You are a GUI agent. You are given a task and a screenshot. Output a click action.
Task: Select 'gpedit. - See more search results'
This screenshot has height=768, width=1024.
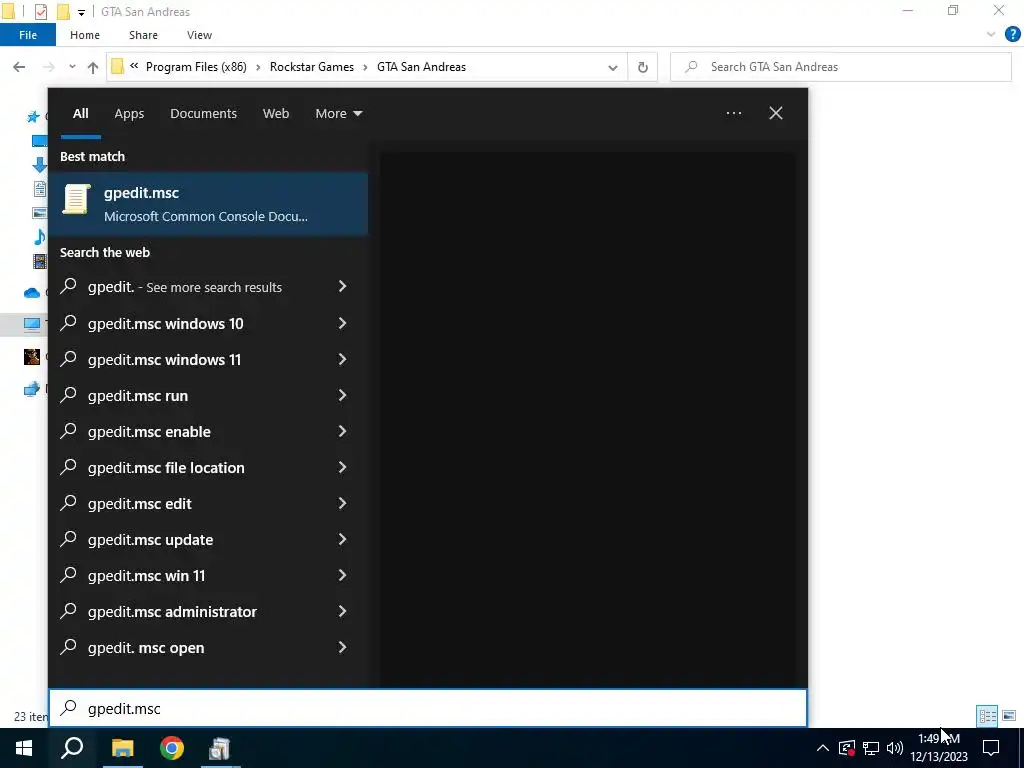coord(208,287)
